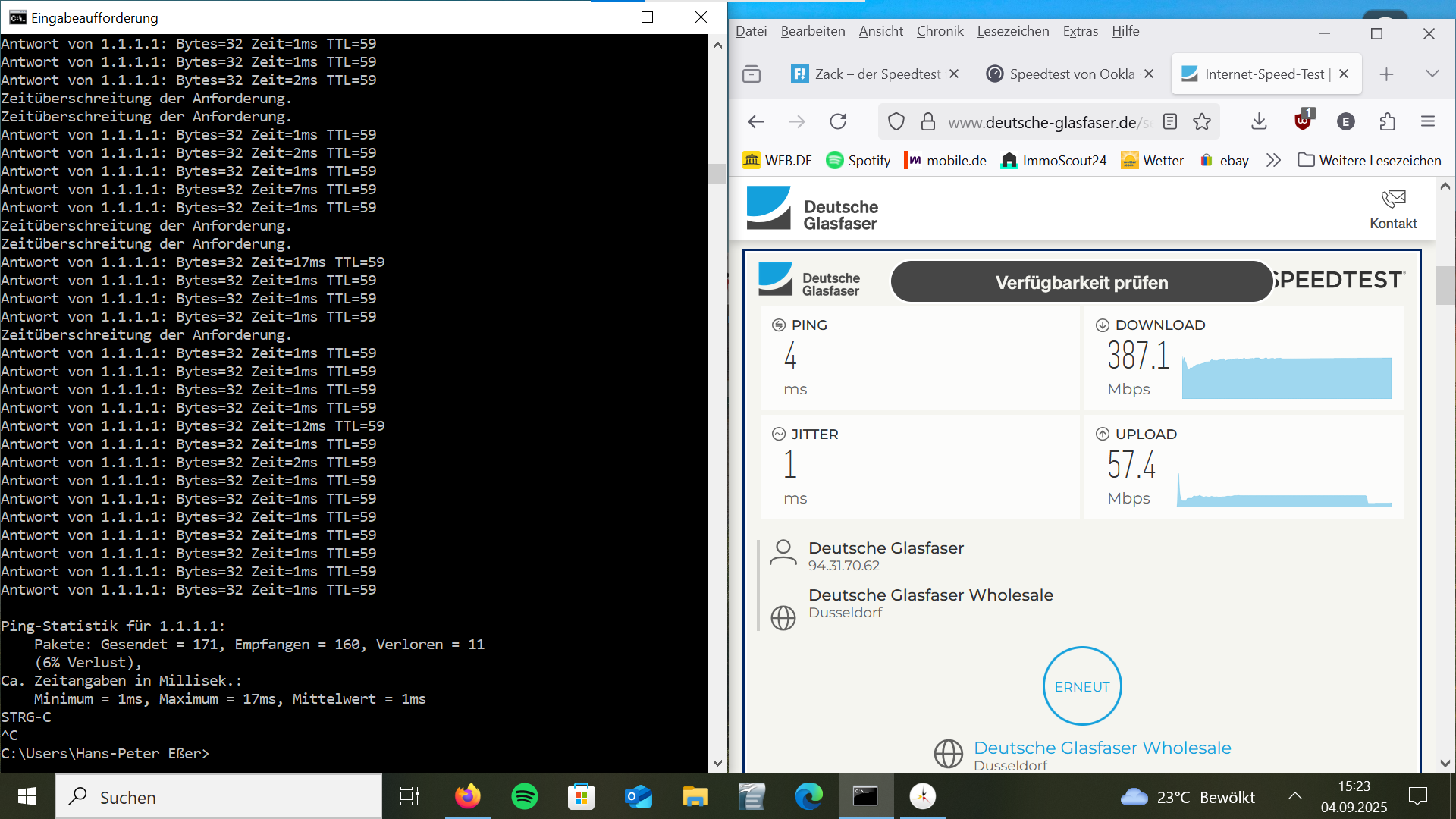The height and width of the screenshot is (819, 1456).
Task: Open the extensions puzzle icon
Action: click(1388, 121)
